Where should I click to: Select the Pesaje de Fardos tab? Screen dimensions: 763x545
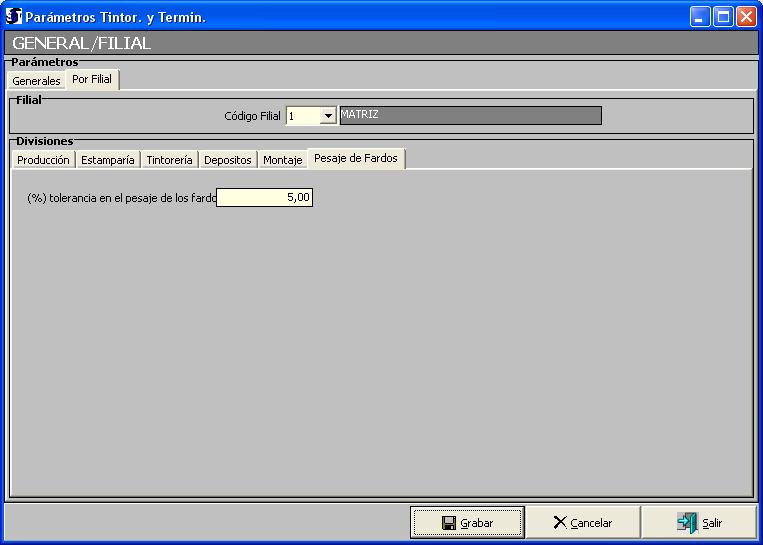tap(356, 159)
